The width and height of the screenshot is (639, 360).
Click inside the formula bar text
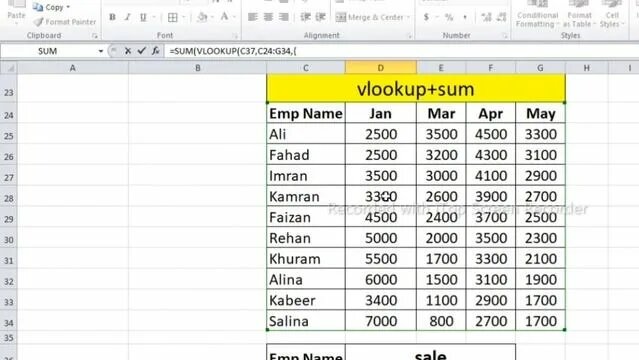tap(233, 51)
